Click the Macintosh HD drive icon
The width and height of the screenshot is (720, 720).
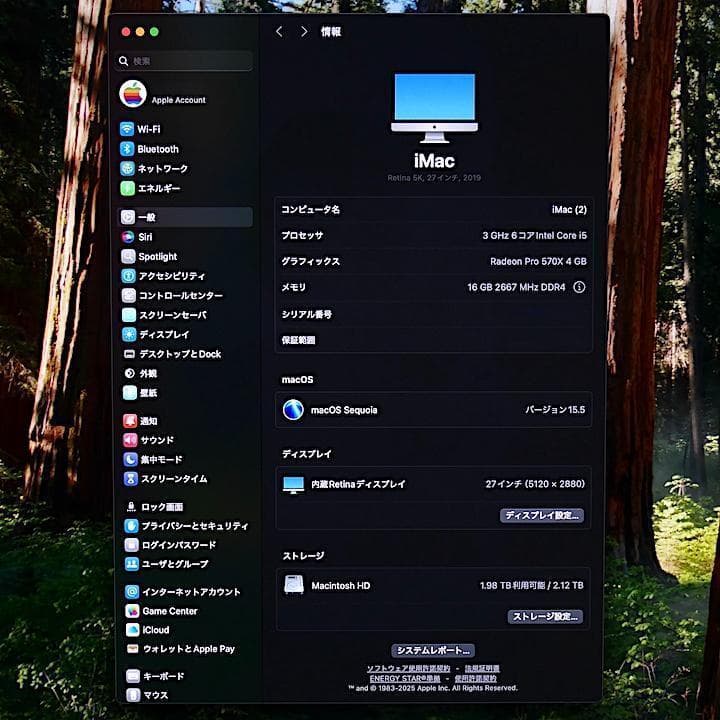click(294, 585)
